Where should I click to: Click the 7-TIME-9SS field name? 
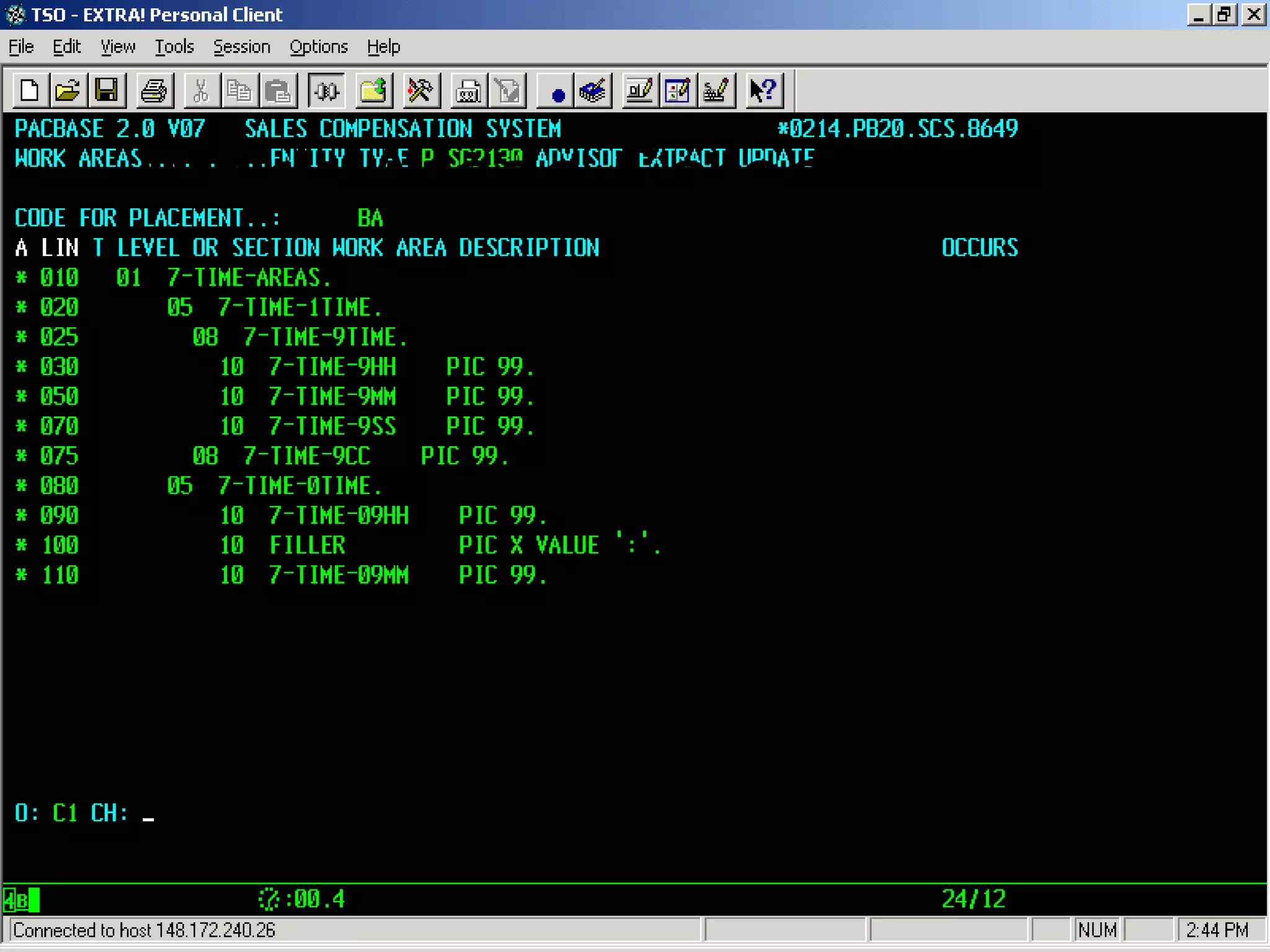tap(332, 426)
